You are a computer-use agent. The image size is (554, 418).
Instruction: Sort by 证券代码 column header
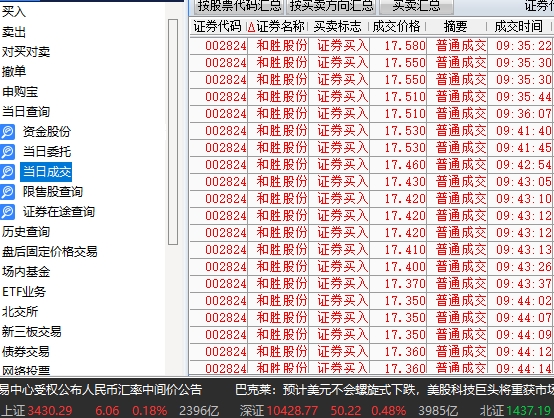217,27
